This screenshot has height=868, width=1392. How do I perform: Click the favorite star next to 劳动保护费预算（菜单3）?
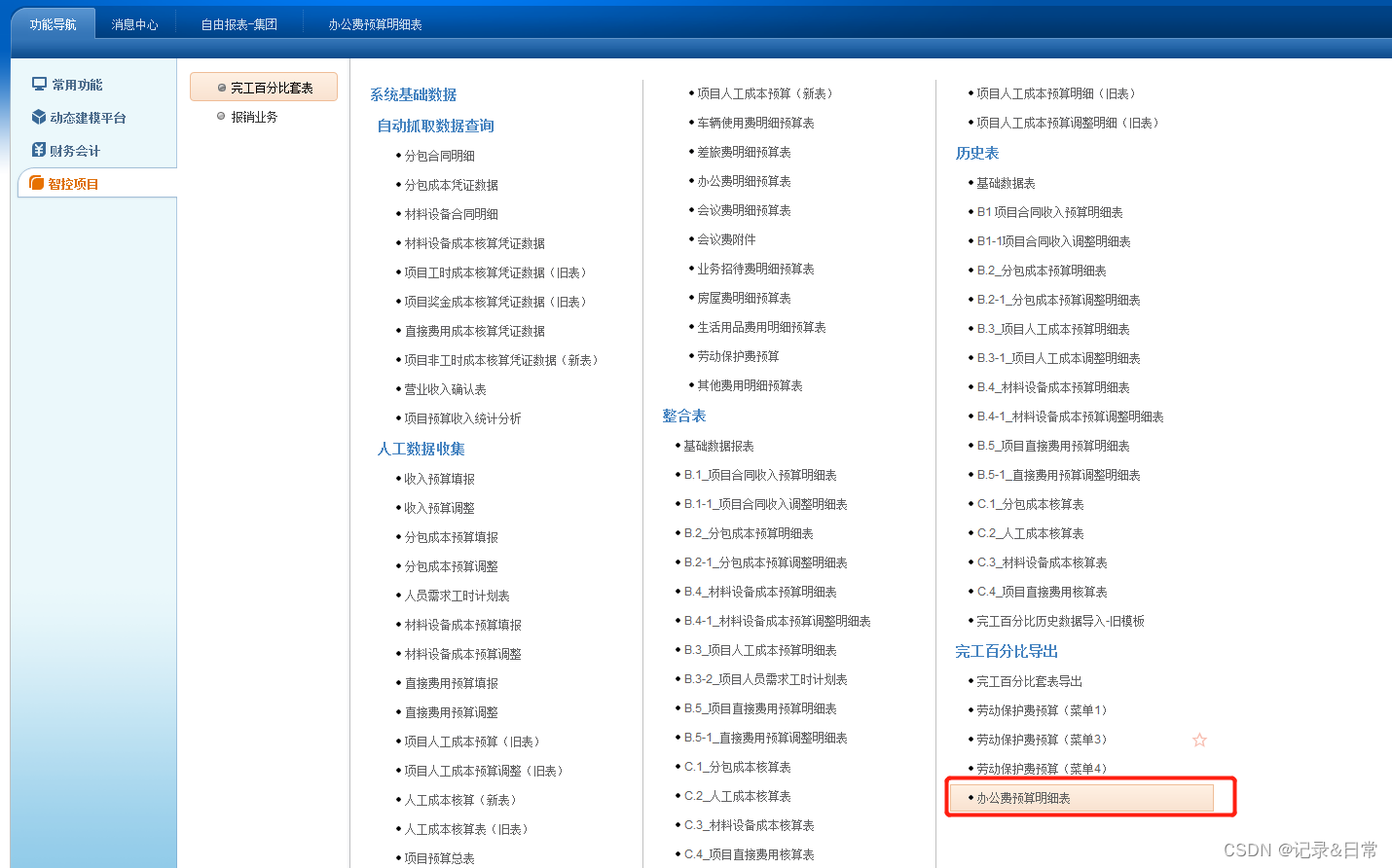[1199, 740]
